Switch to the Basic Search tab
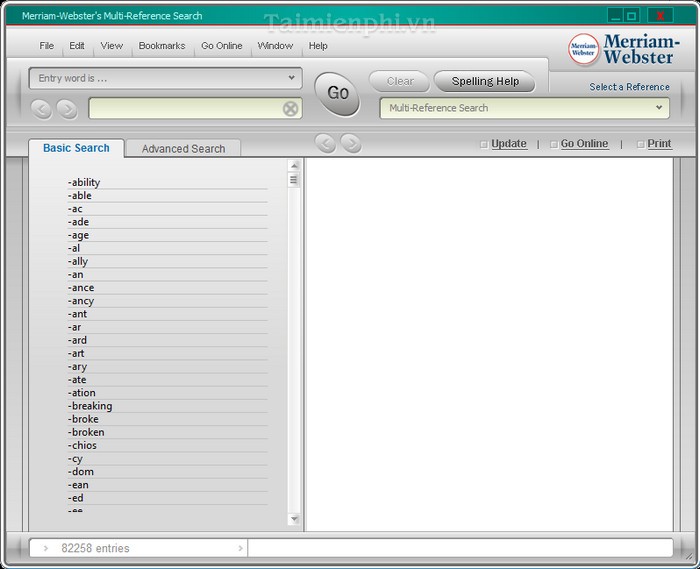 [x=76, y=148]
